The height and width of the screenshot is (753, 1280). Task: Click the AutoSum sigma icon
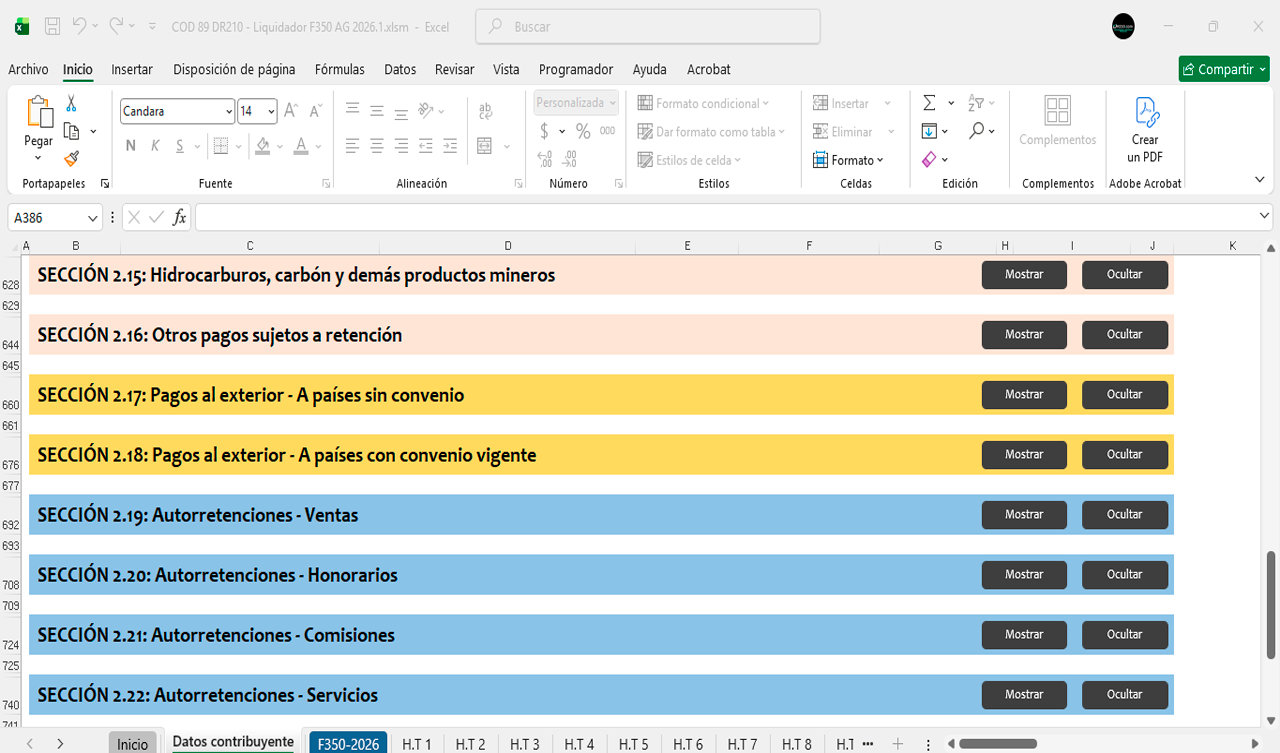[929, 103]
